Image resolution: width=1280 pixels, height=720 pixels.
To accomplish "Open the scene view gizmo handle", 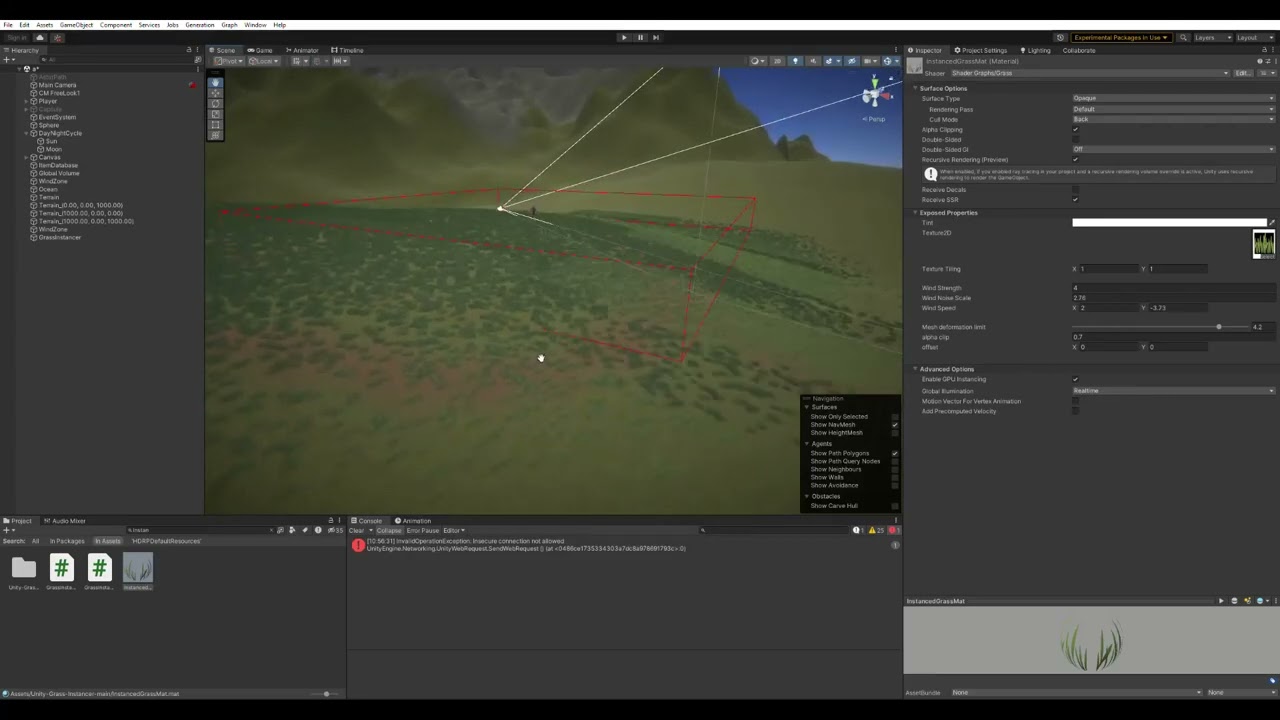I will pos(873,95).
